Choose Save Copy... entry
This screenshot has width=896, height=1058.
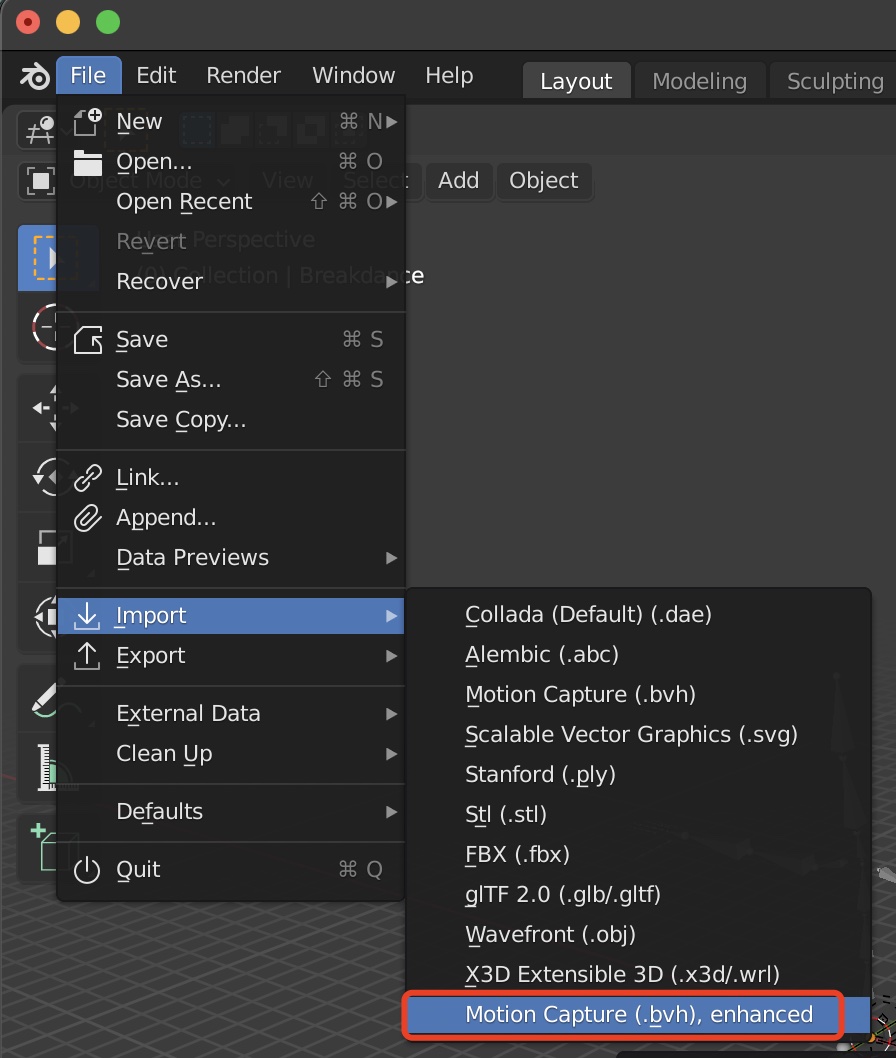231,420
